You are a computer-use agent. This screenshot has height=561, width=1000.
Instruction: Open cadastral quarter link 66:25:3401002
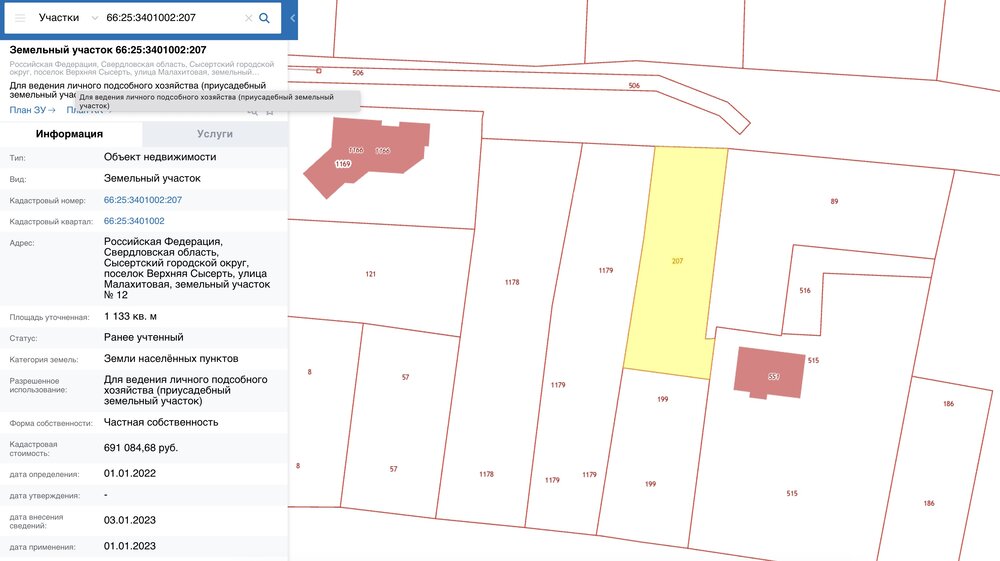coord(134,221)
